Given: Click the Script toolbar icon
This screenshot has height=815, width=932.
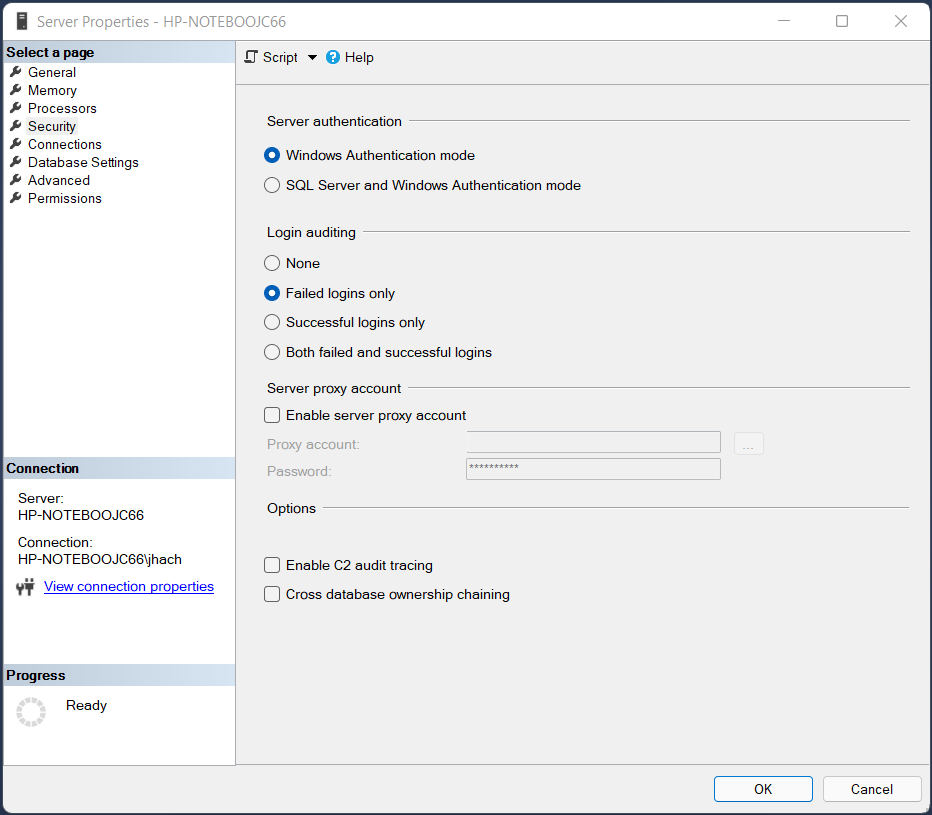Looking at the screenshot, I should pos(251,57).
